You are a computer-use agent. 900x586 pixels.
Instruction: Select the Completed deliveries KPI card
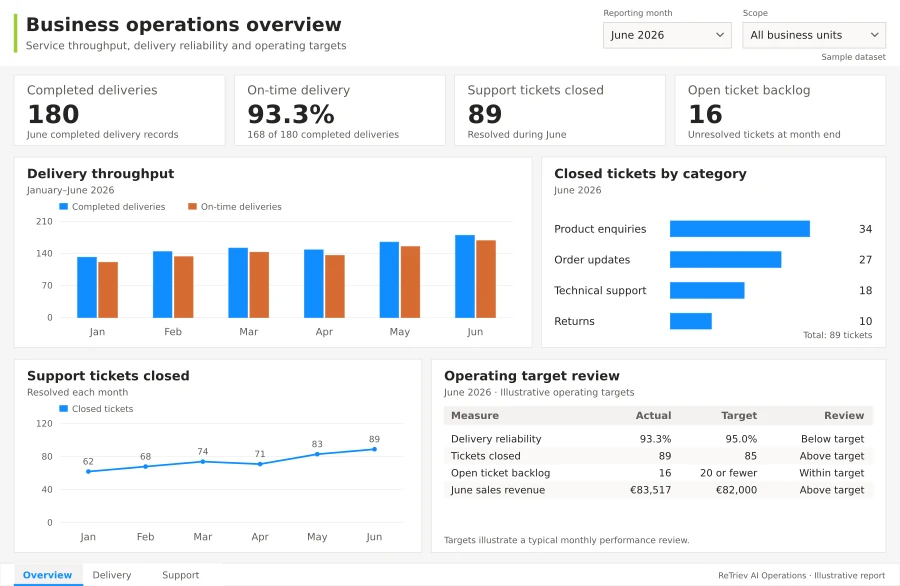tap(119, 110)
